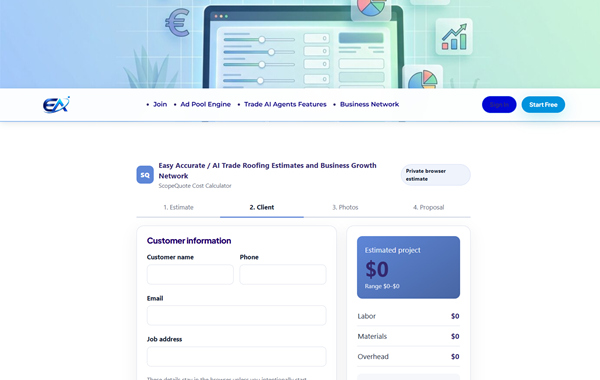The height and width of the screenshot is (380, 600).
Task: Click the Labor $0 row
Action: click(408, 316)
